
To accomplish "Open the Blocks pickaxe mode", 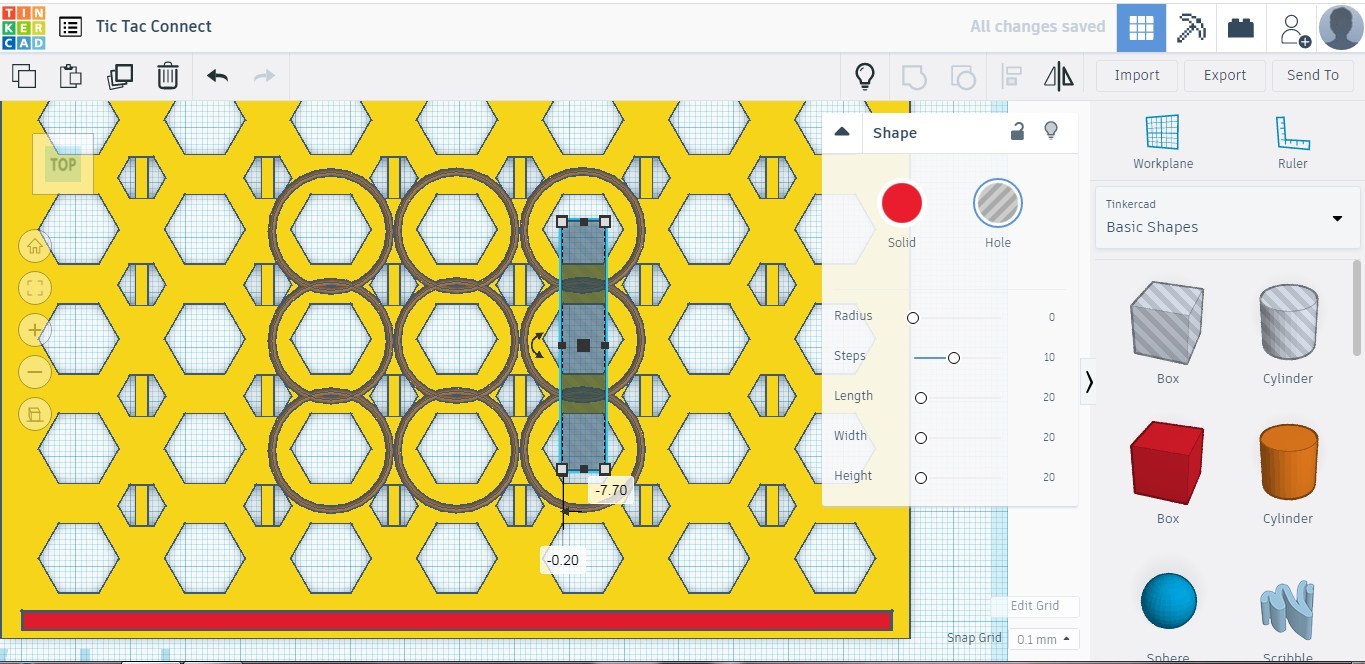I will tap(1191, 27).
